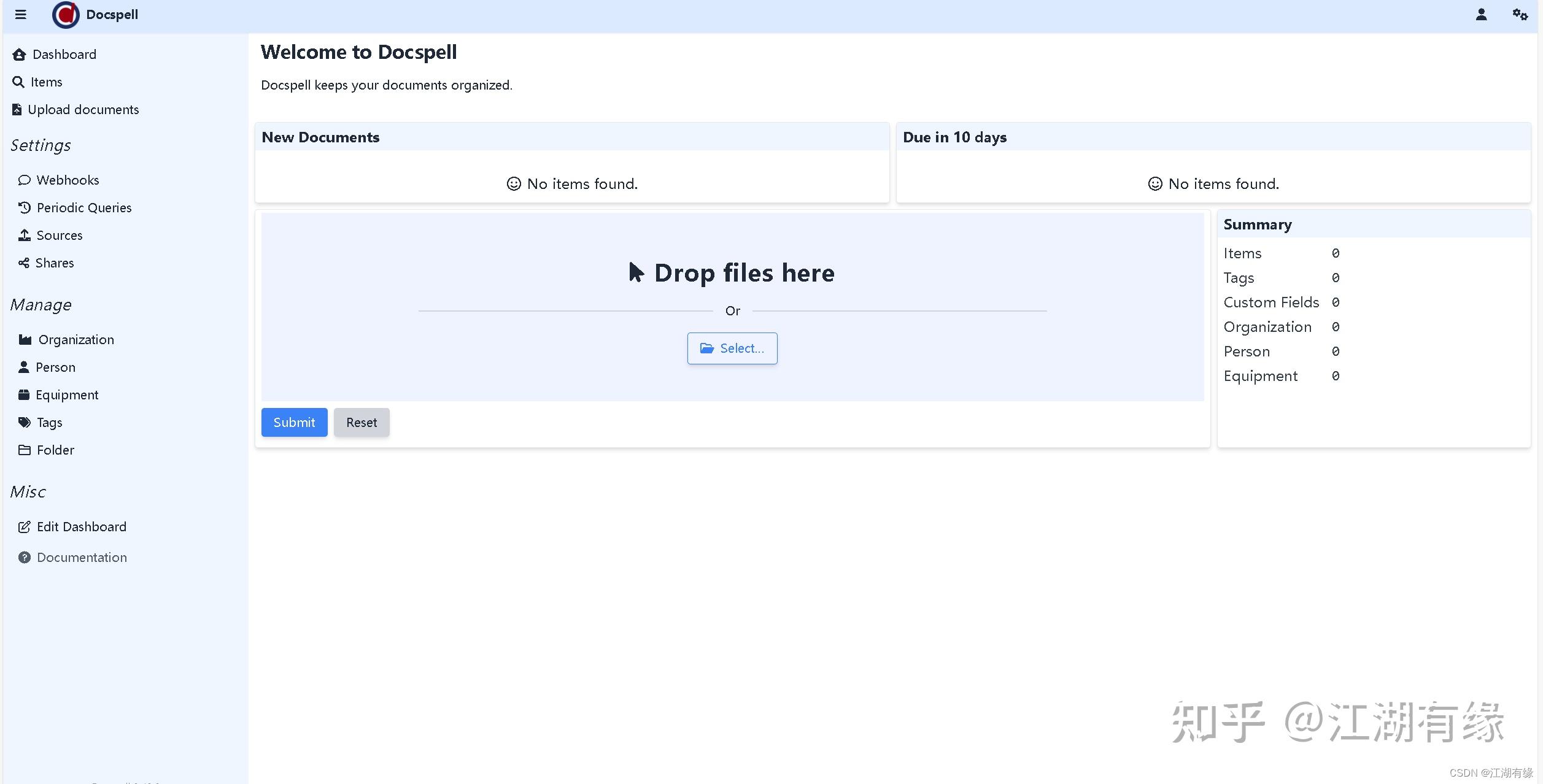Image resolution: width=1543 pixels, height=784 pixels.
Task: Navigate to the Items page
Action: point(47,82)
